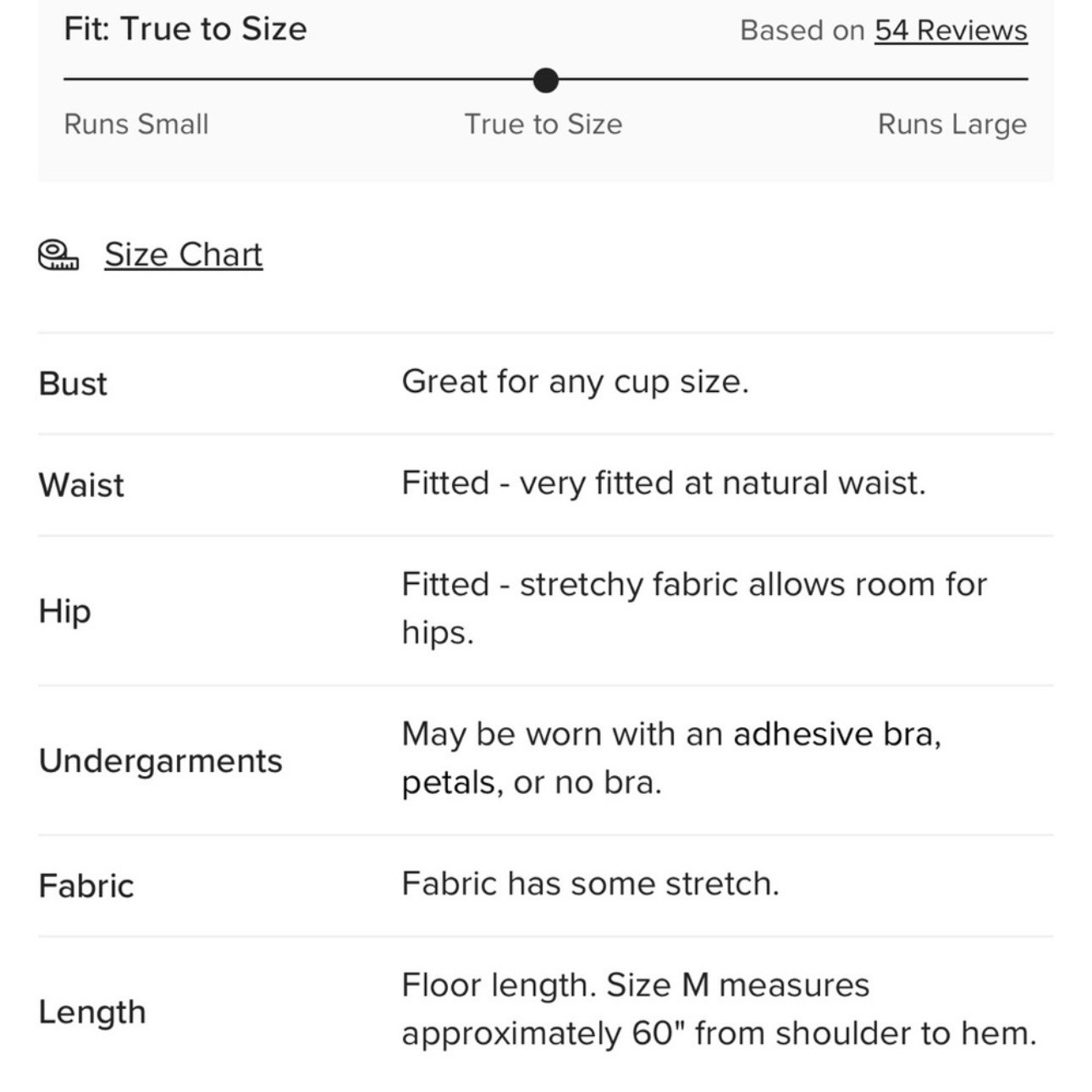
Task: Click the floor length measurement description
Action: pos(720,1010)
